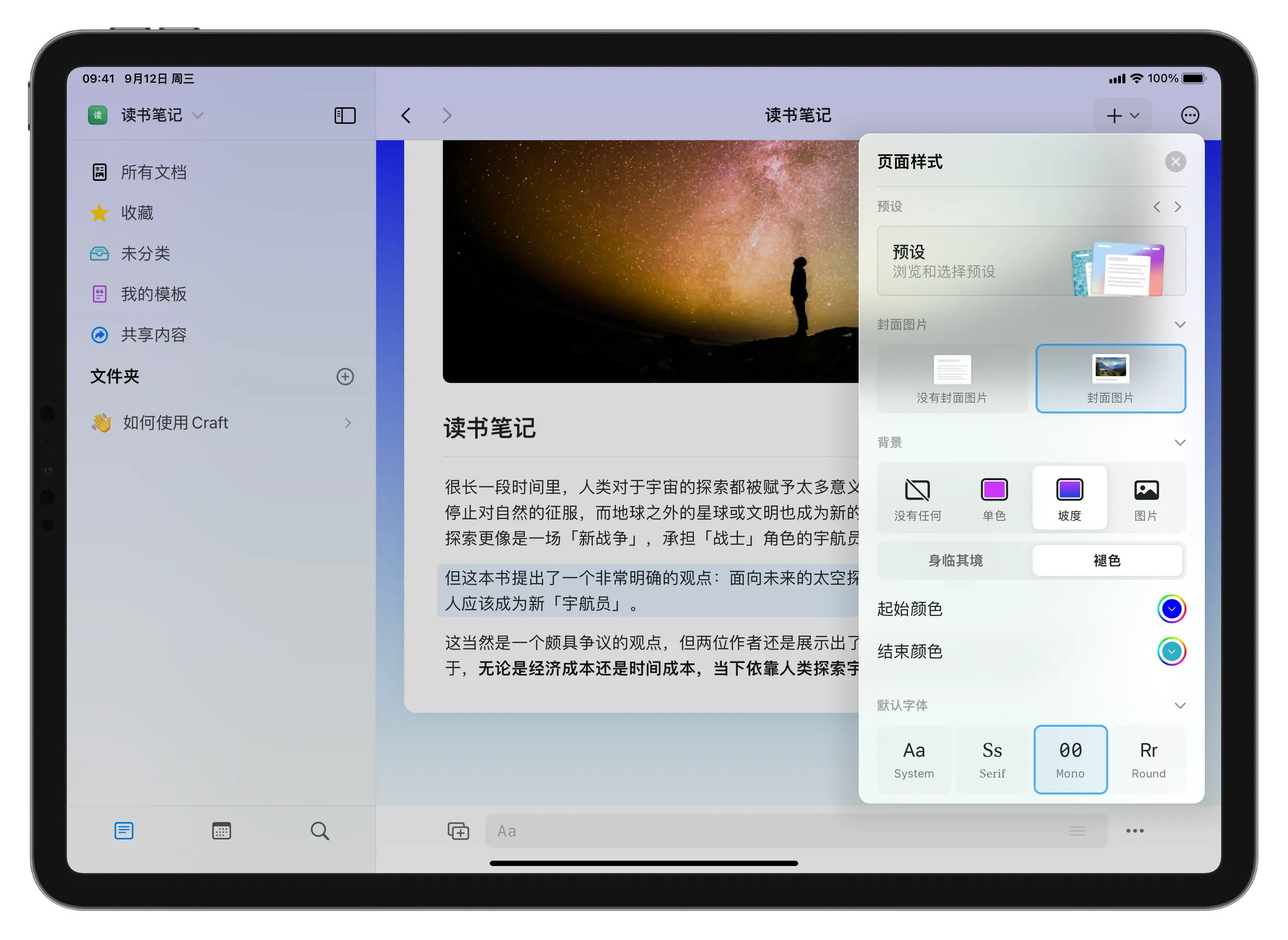Viewport: 1288px width, 940px height.
Task: Click the insert block icon beside Aa
Action: click(x=458, y=831)
